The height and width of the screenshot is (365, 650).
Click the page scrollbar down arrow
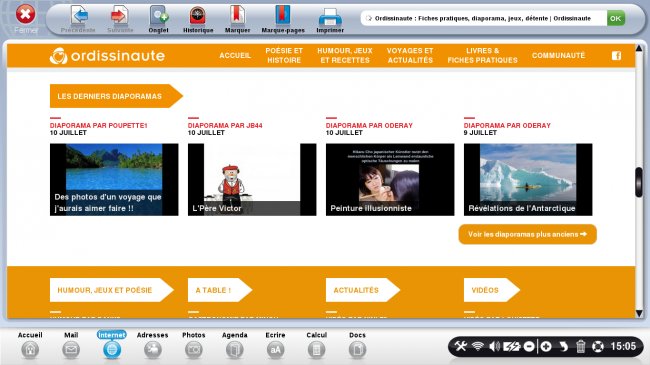point(639,314)
